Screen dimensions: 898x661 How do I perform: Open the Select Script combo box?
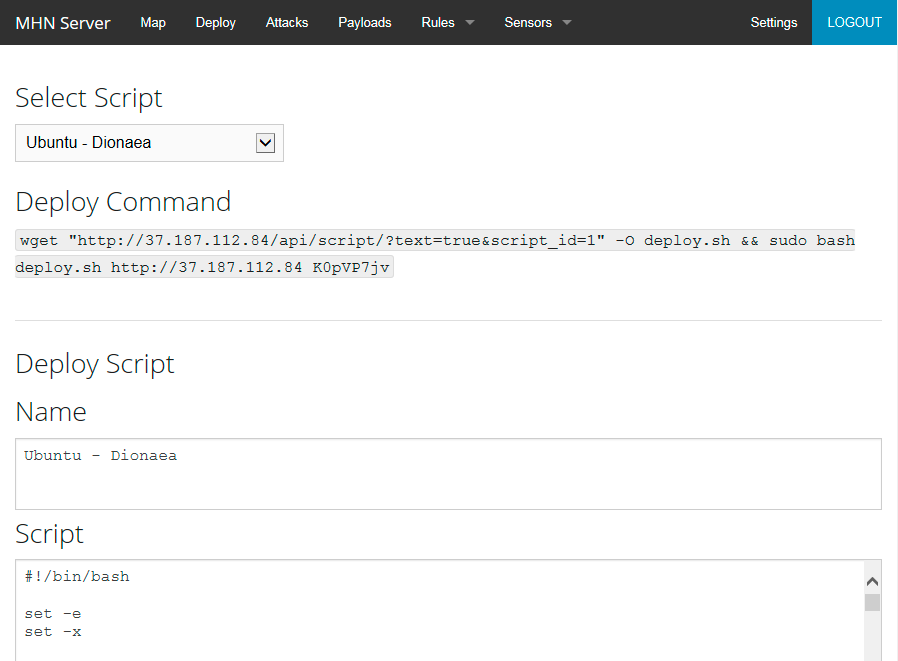[149, 143]
